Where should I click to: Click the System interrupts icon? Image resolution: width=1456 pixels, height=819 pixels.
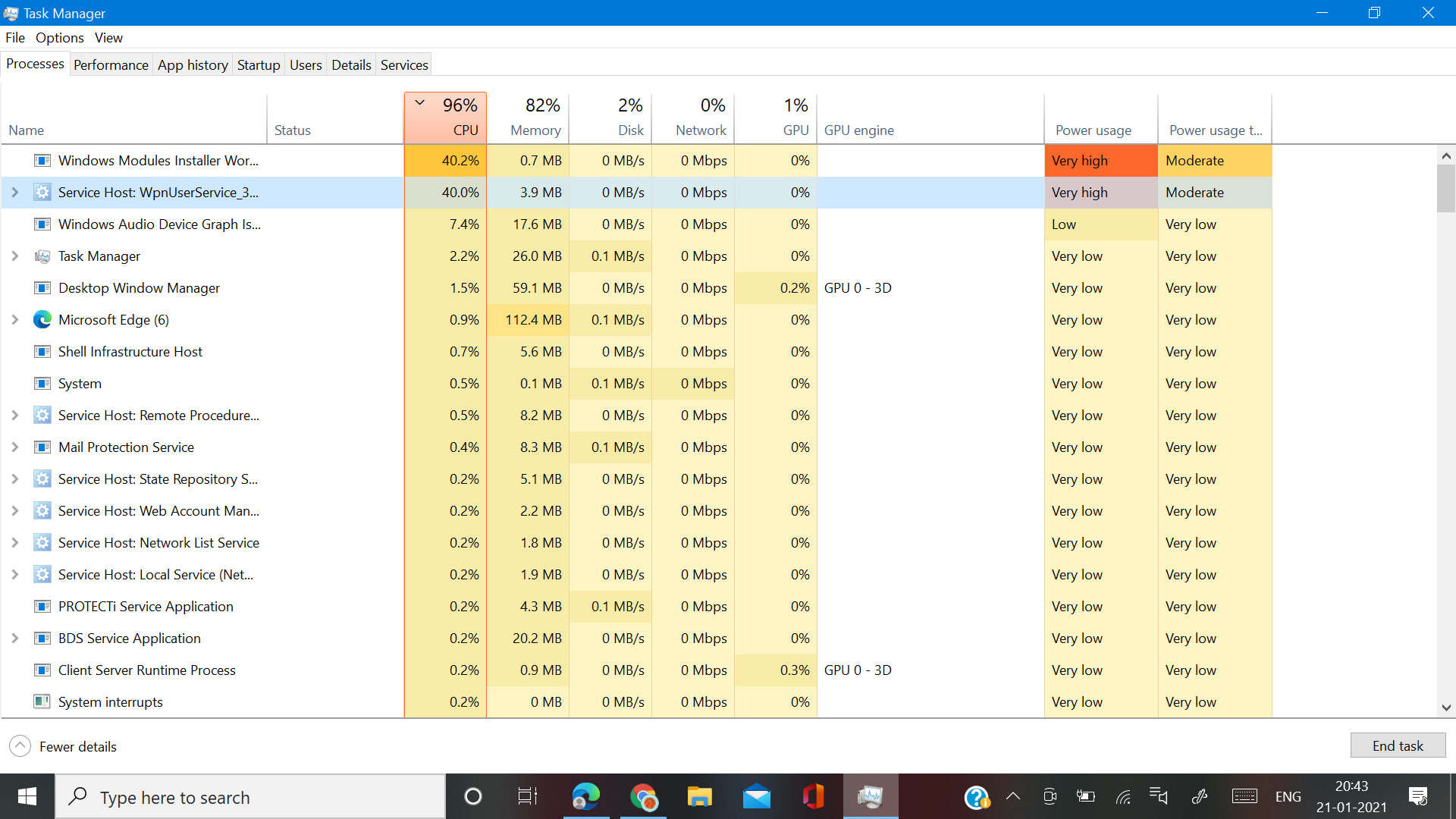(42, 702)
